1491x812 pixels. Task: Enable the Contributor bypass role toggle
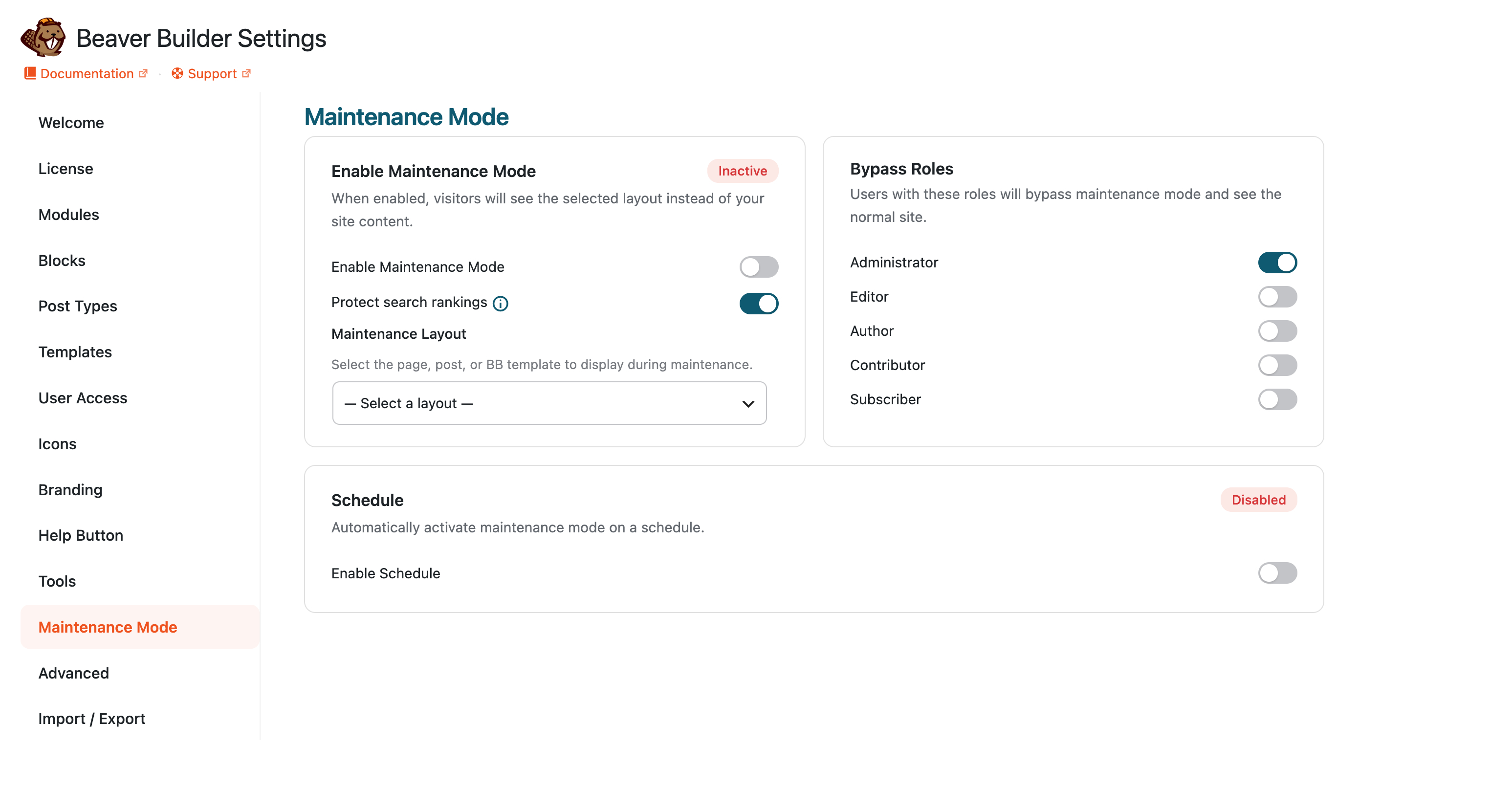pyautogui.click(x=1277, y=365)
